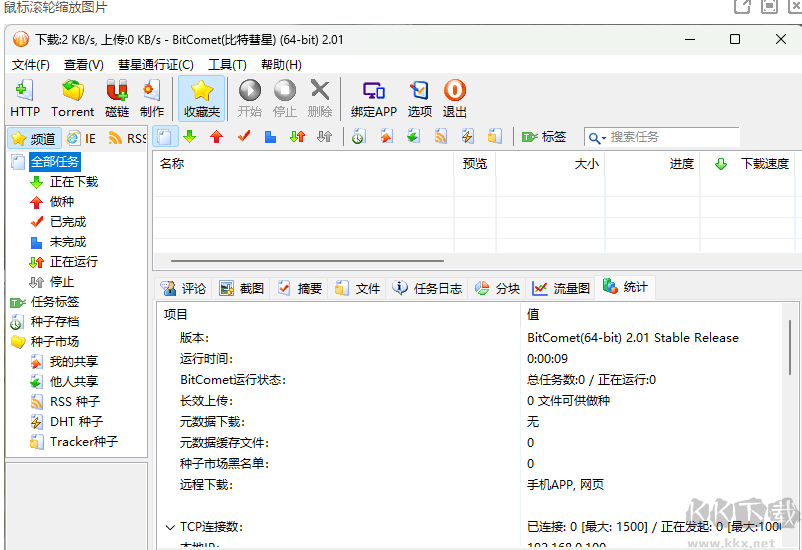Screen dimensions: 802x550
Task: Select 正在下载 in the sidebar tree
Action: click(74, 182)
